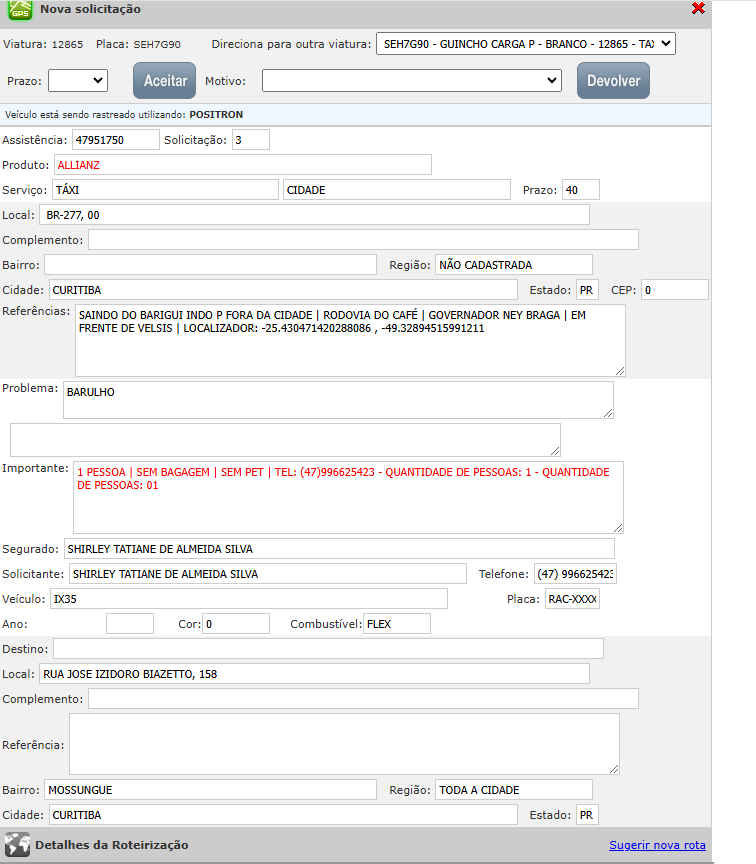Open the Motivo dropdown
This screenshot has height=864, width=756.
412,81
